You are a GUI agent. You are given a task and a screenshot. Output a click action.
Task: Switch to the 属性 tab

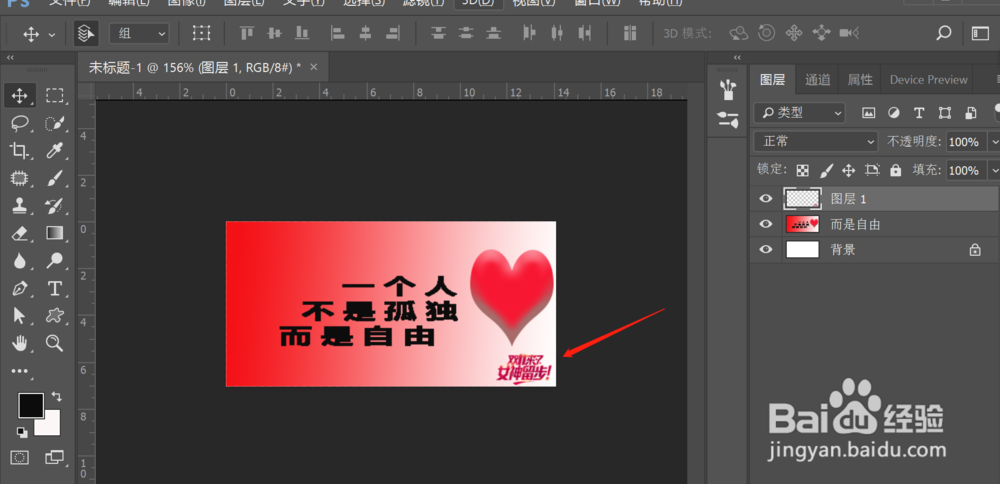(x=860, y=80)
